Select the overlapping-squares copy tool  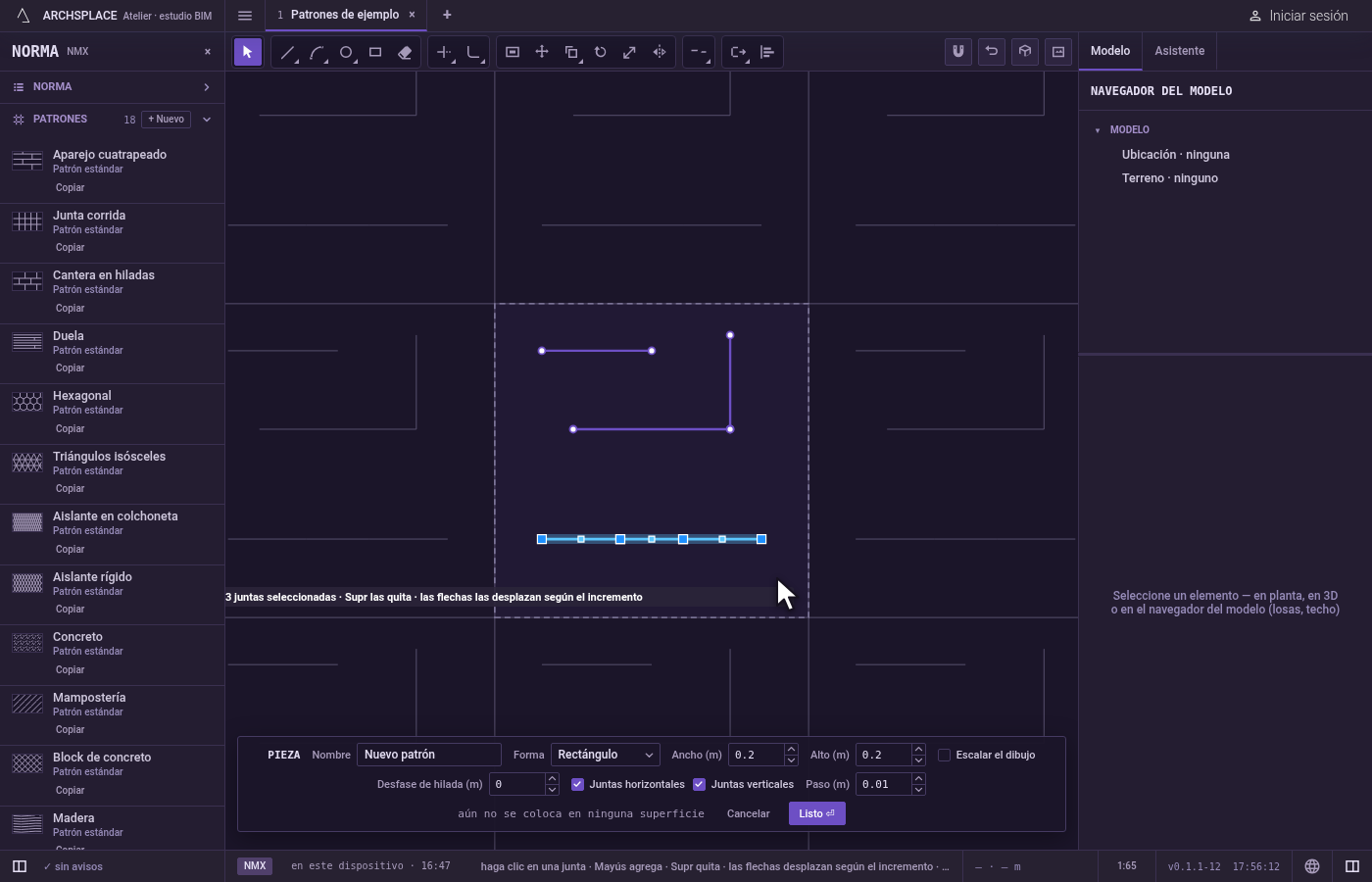coord(571,52)
